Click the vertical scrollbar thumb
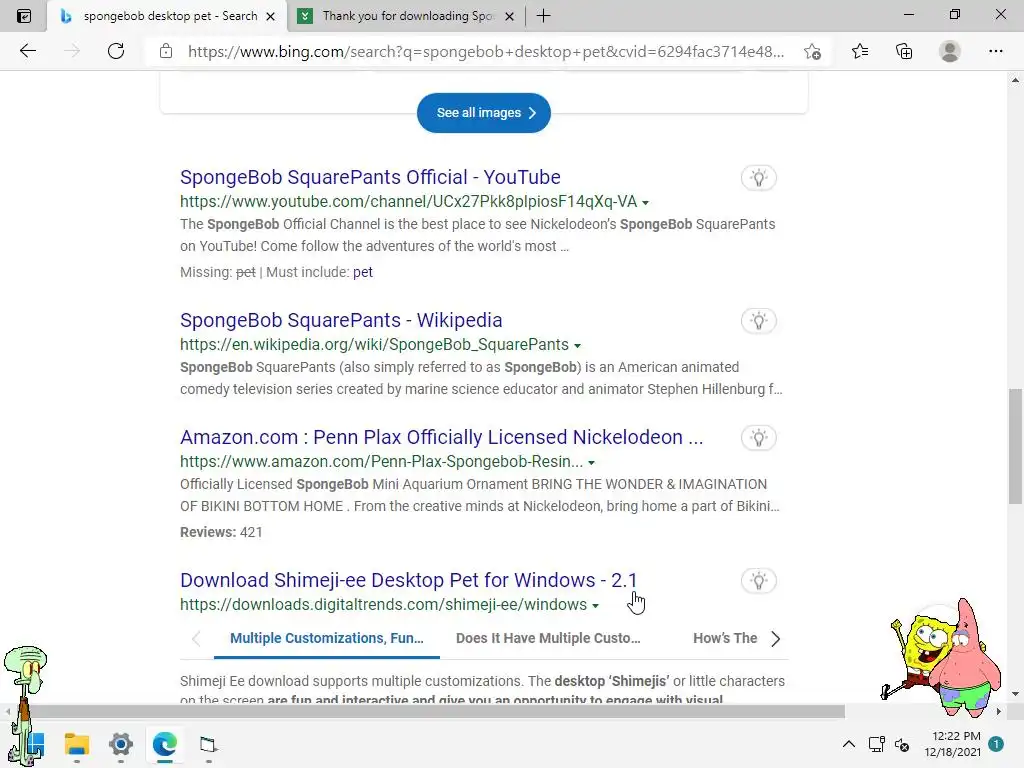The height and width of the screenshot is (768, 1024). [1015, 447]
